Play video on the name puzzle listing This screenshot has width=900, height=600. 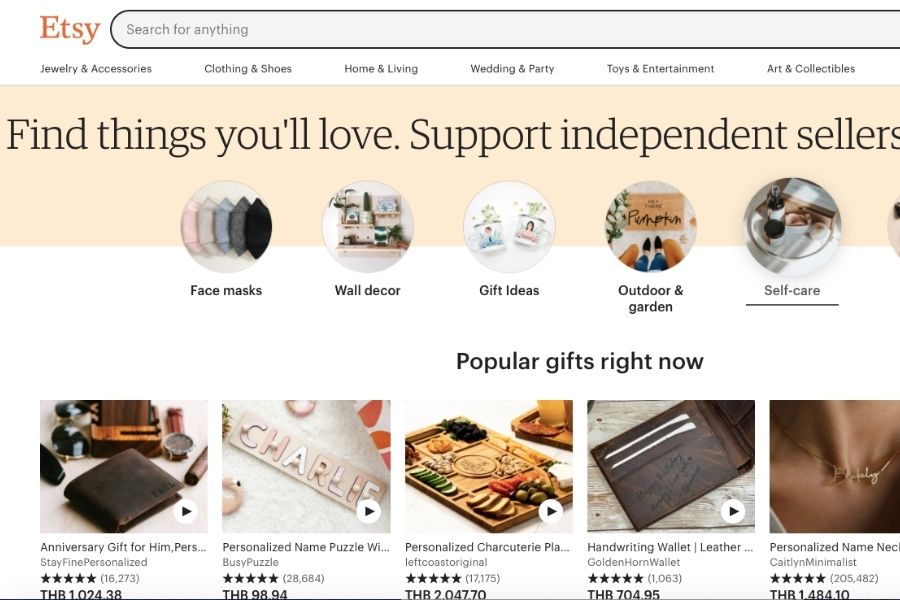(369, 512)
